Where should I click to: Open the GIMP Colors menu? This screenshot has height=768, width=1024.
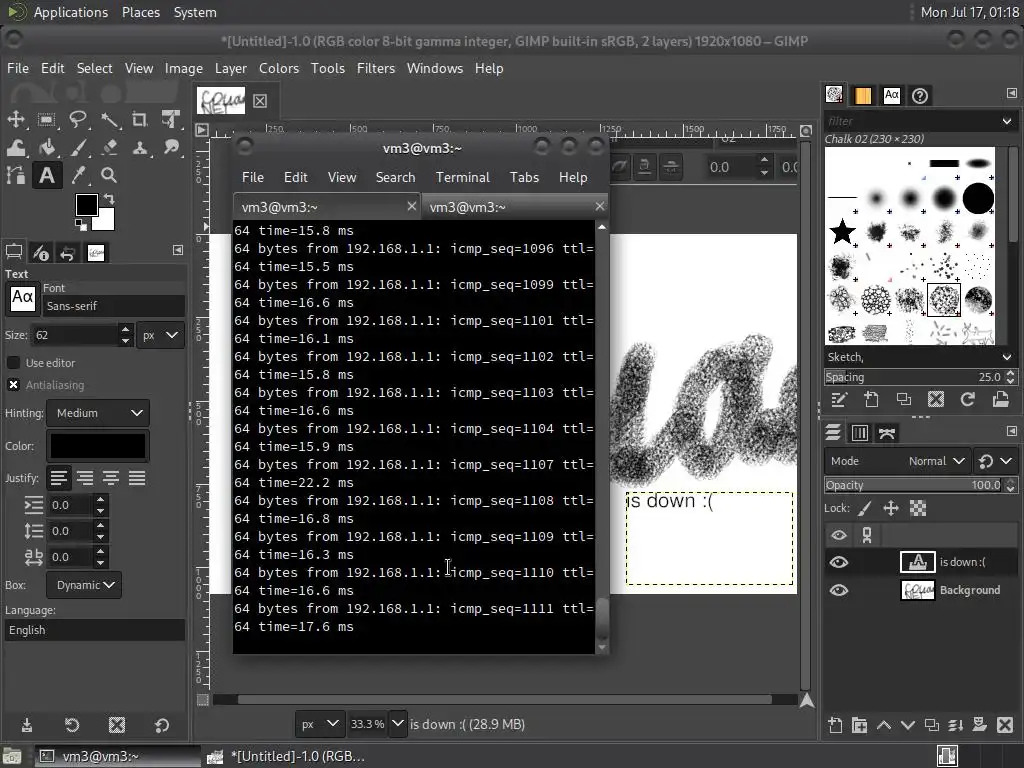tap(279, 69)
